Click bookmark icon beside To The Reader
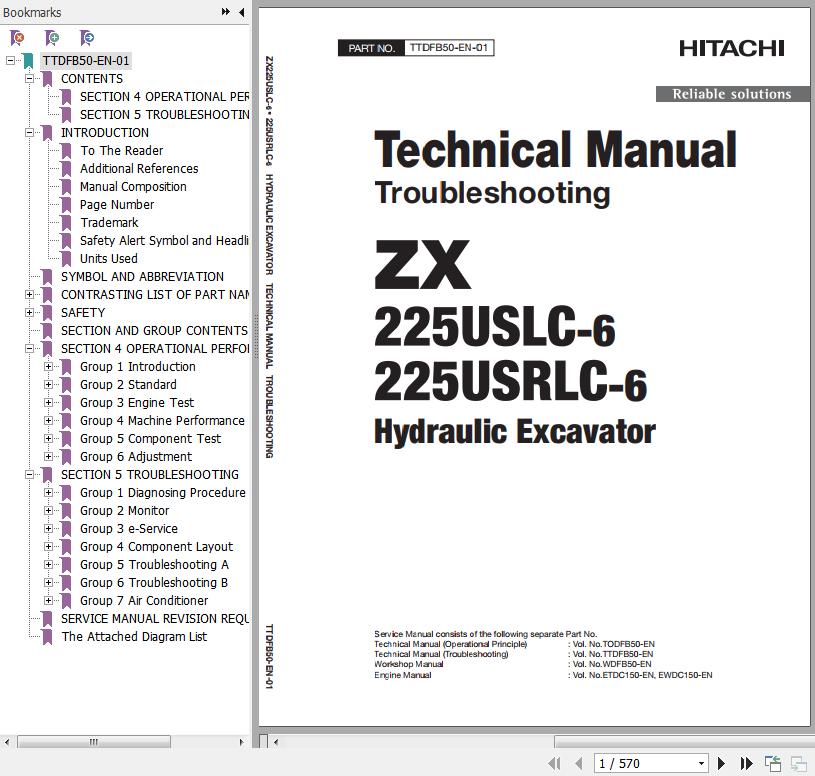This screenshot has height=776, width=815. click(66, 151)
